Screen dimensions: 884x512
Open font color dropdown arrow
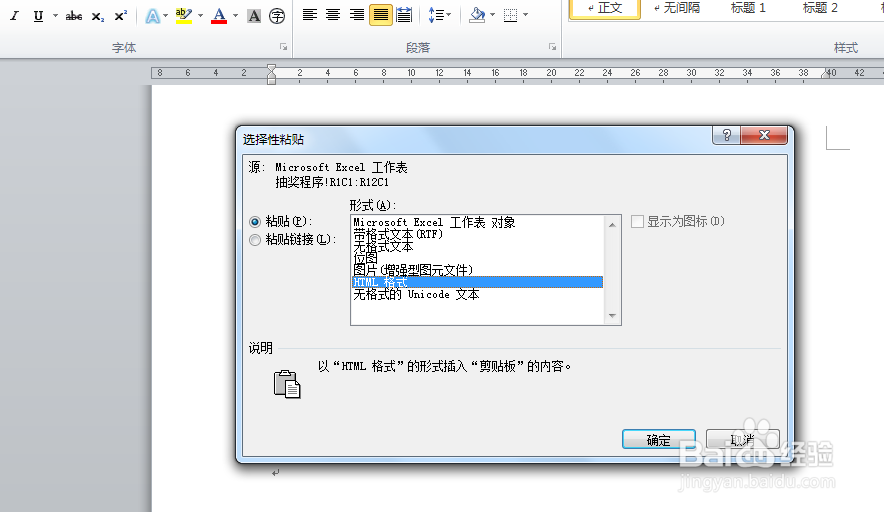[236, 16]
